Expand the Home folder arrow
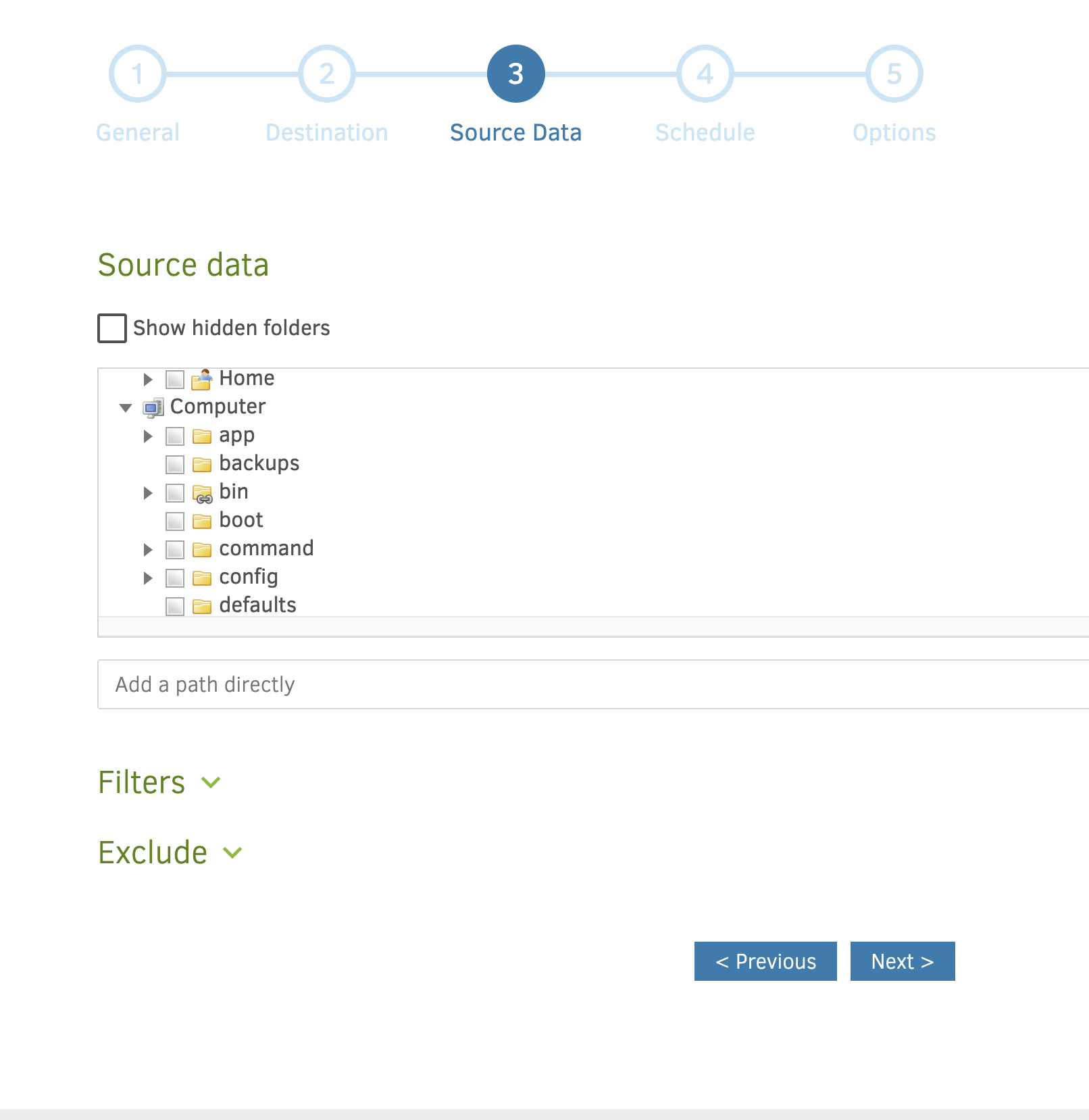 [x=148, y=380]
